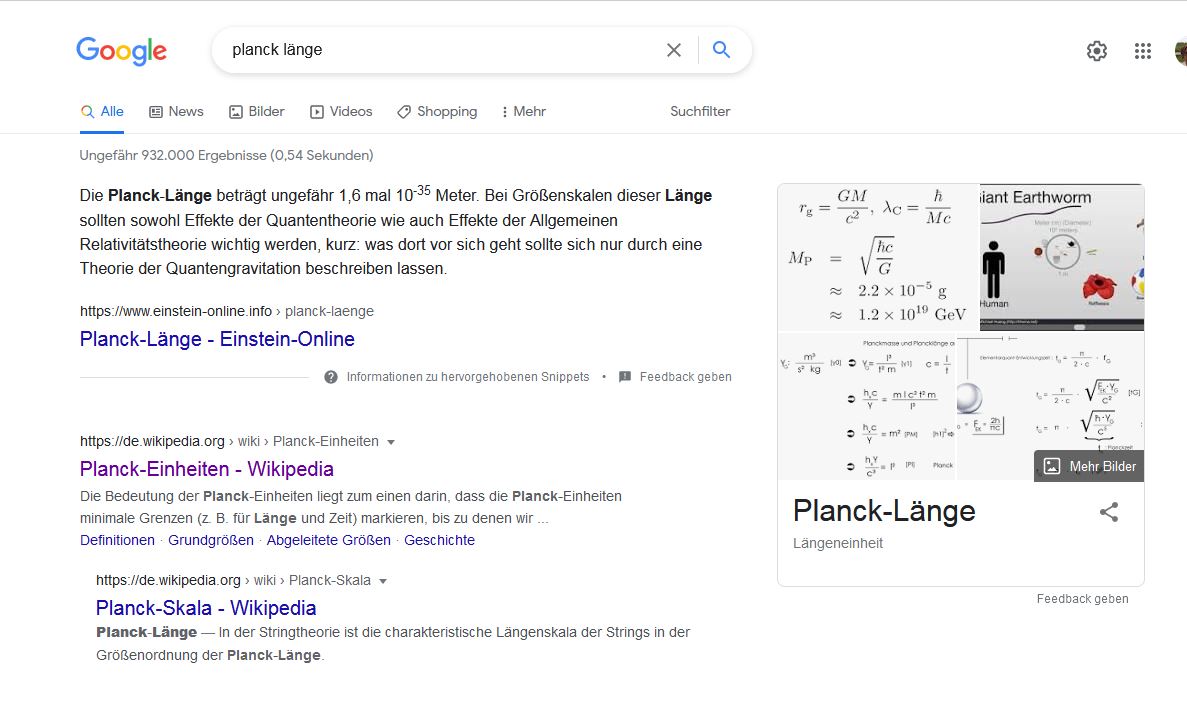Switch to the Bilder tab
This screenshot has width=1187, height=710.
click(x=257, y=112)
